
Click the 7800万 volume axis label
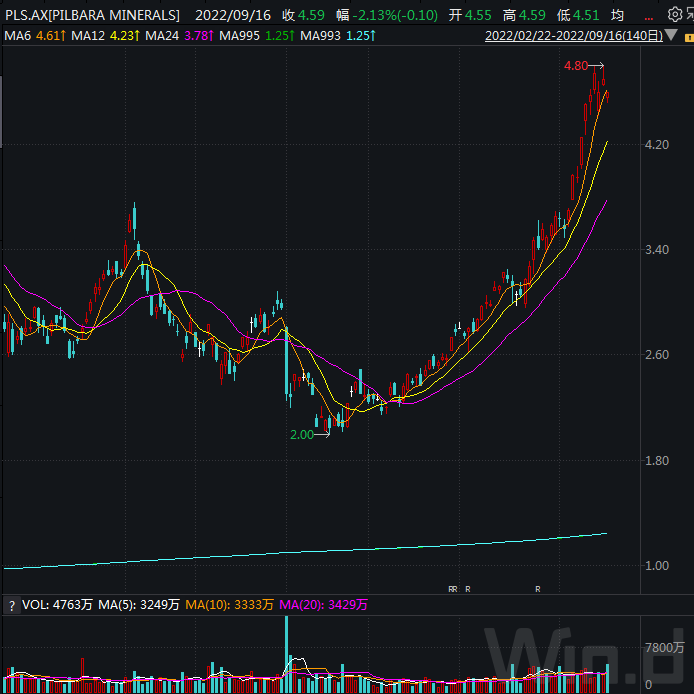(x=664, y=648)
